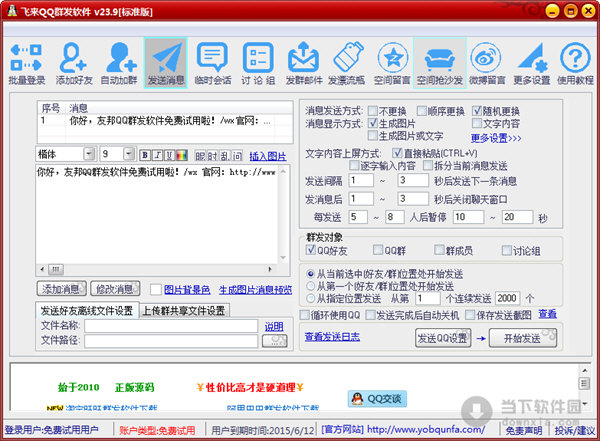Screen dimensions: 600x441
Task: Check the 不更换 no-change option
Action: pos(373,111)
